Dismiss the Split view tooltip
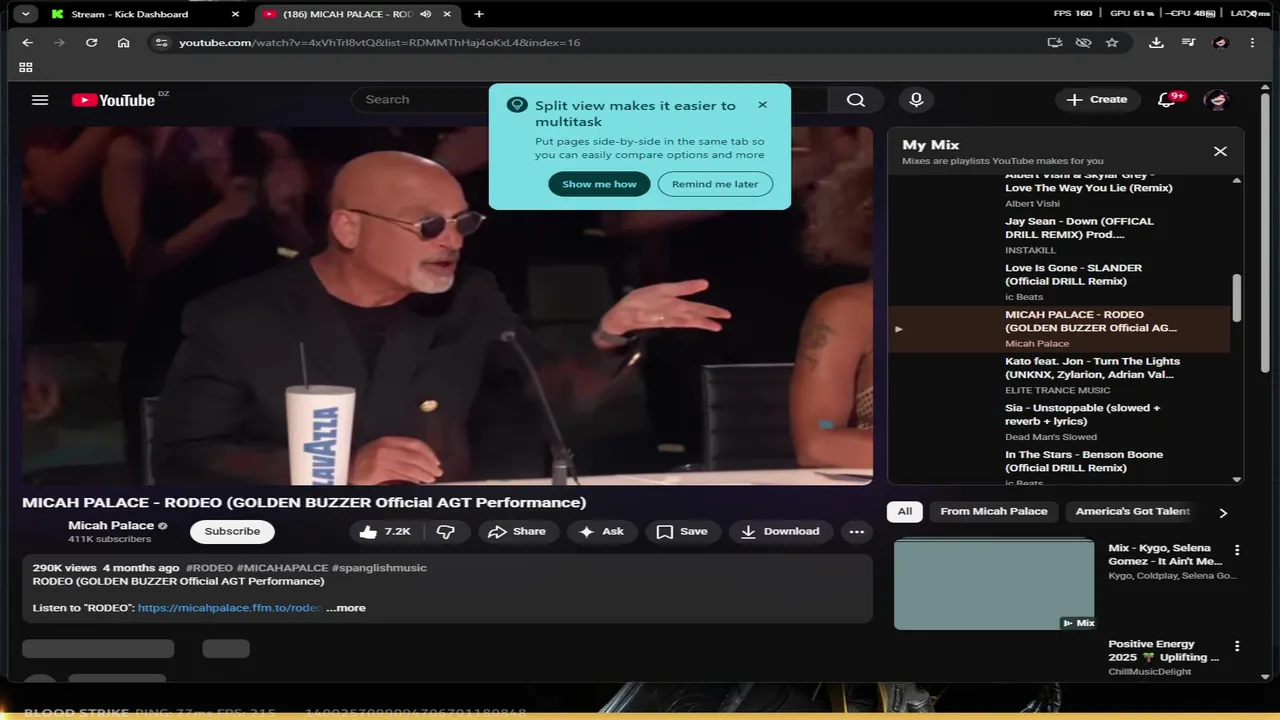The image size is (1280, 720). (762, 105)
